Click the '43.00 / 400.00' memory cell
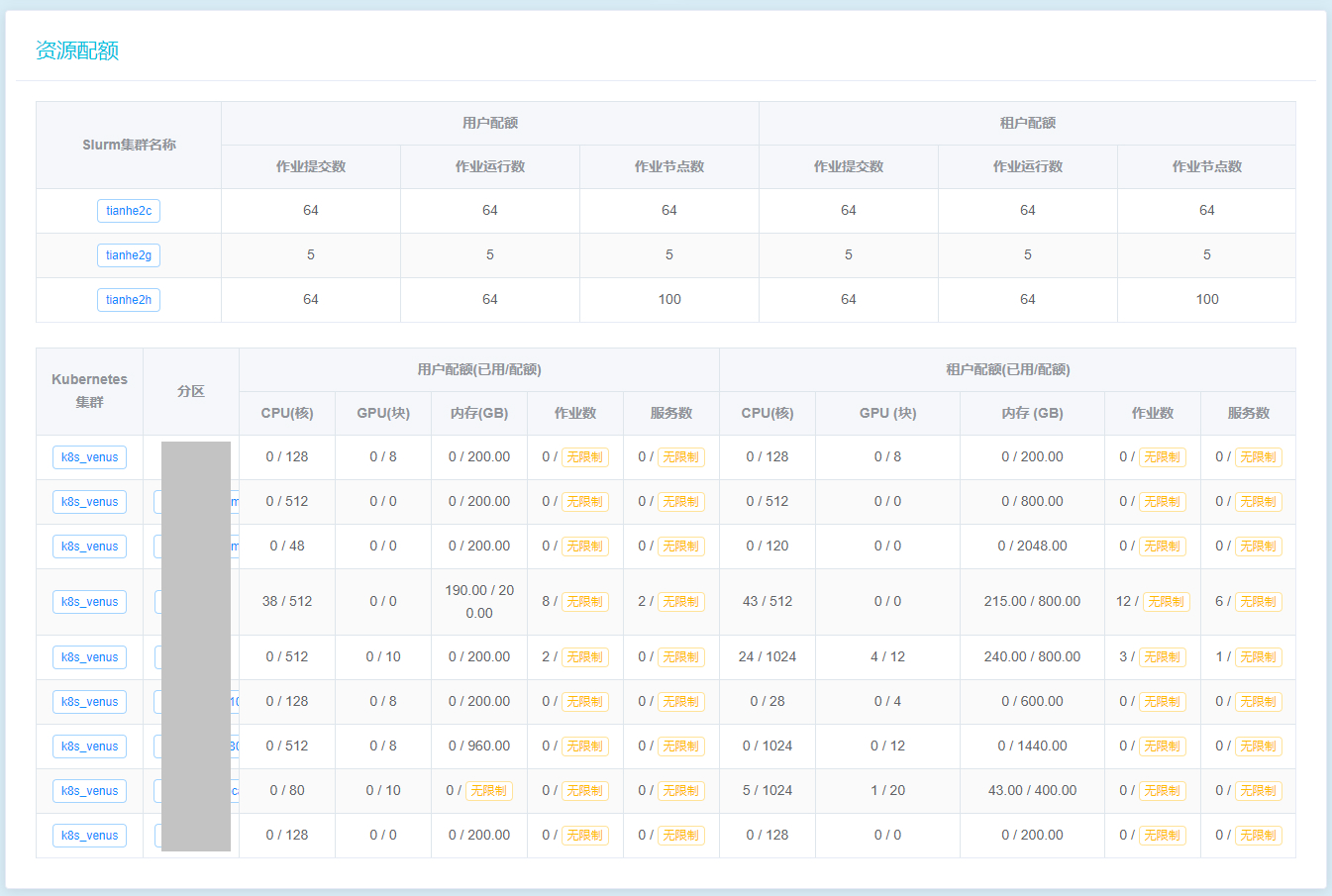Viewport: 1332px width, 896px height. [x=1032, y=790]
